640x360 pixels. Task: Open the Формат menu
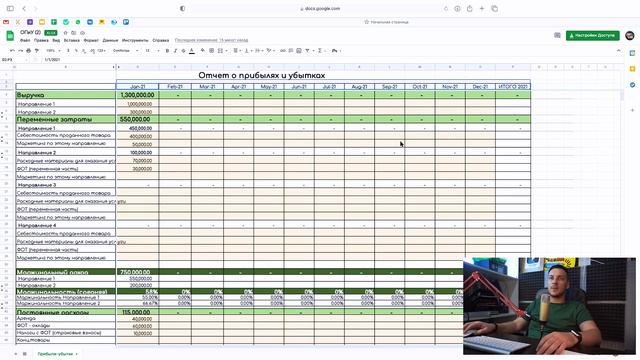(x=91, y=40)
